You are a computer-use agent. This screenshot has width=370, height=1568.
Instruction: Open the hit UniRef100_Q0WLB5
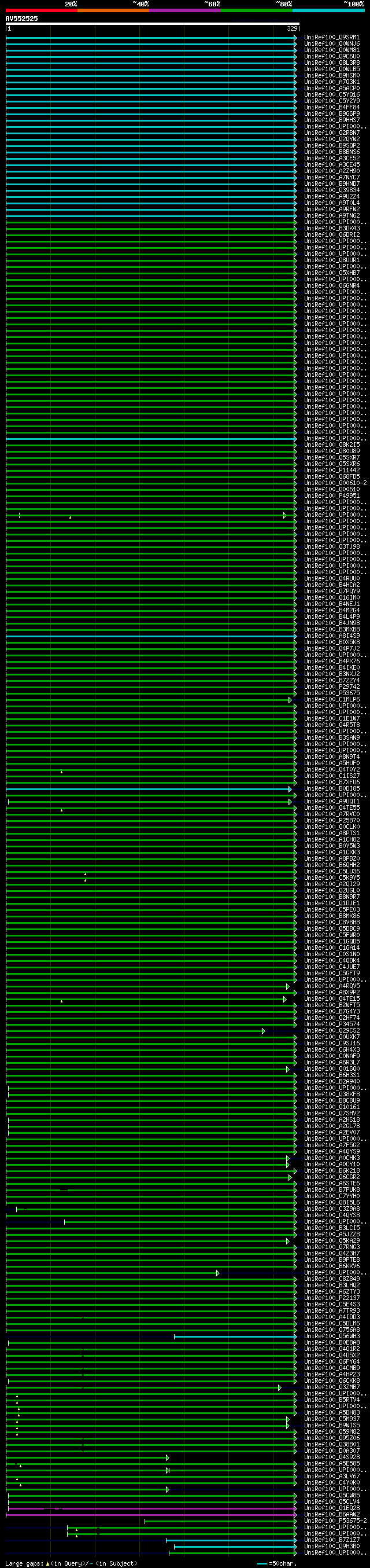[332, 69]
